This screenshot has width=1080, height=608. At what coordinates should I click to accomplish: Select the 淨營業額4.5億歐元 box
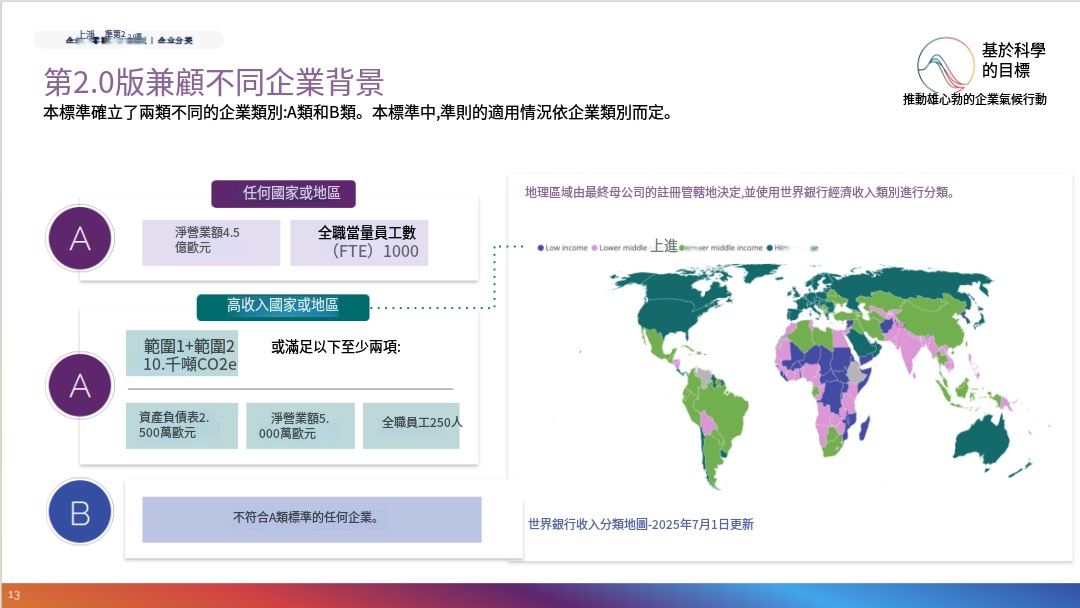point(211,242)
